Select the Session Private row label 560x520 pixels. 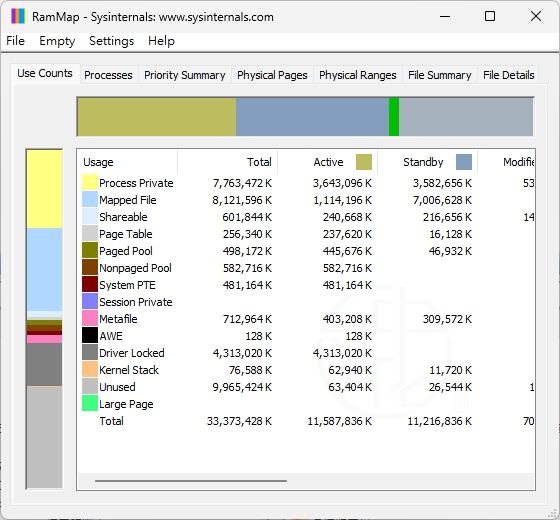tap(136, 302)
